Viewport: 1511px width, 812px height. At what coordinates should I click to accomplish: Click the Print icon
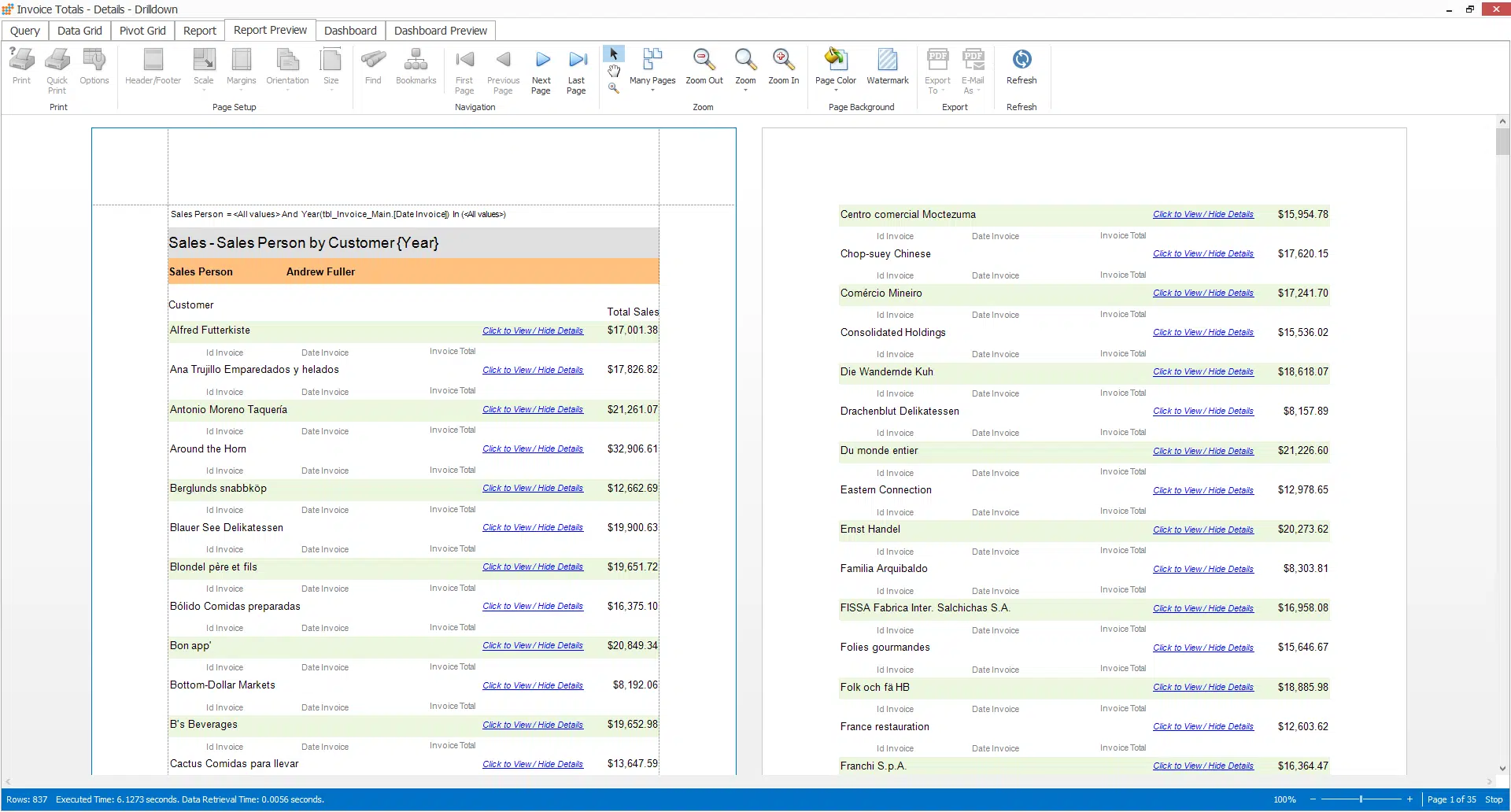pos(21,66)
